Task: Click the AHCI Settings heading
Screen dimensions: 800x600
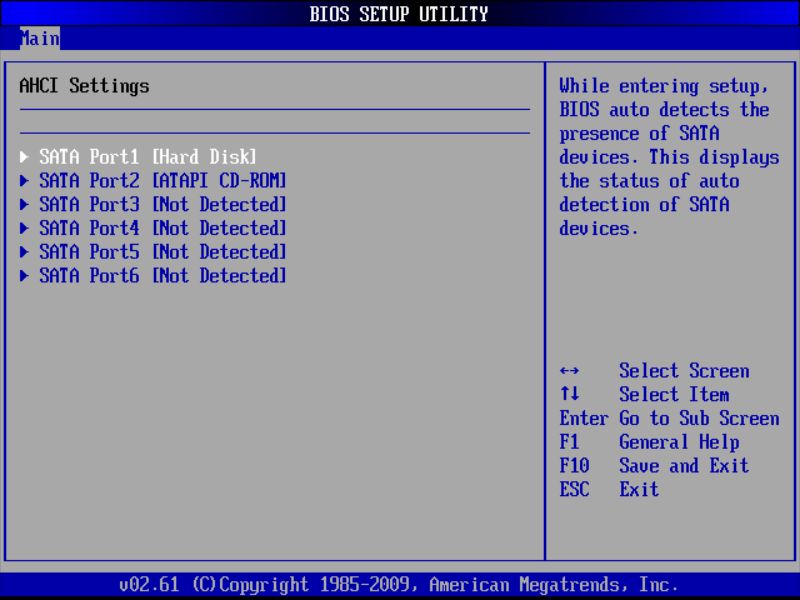Action: coord(84,86)
